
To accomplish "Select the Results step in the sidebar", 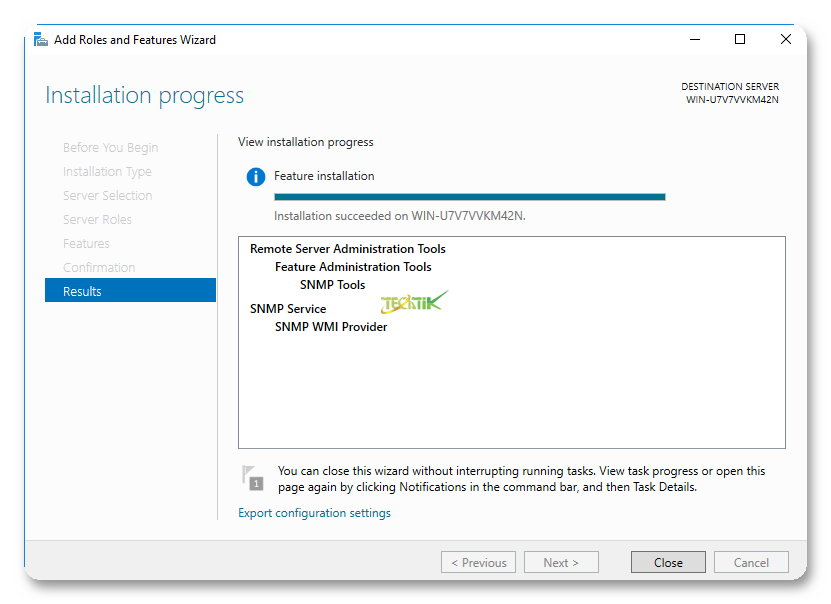I will click(130, 291).
